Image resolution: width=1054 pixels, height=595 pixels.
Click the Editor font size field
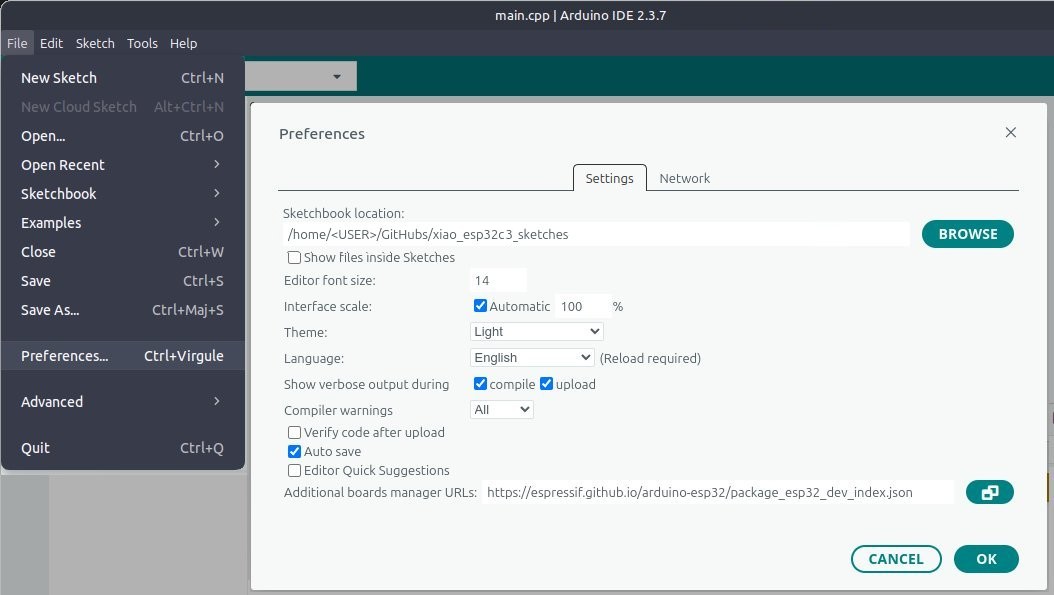tap(497, 280)
